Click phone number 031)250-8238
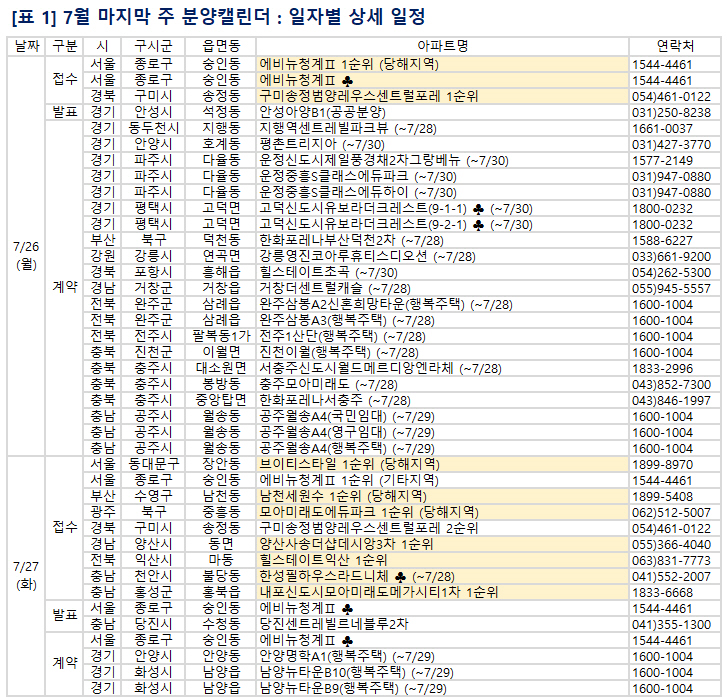The height and width of the screenshot is (697, 727). coord(671,112)
